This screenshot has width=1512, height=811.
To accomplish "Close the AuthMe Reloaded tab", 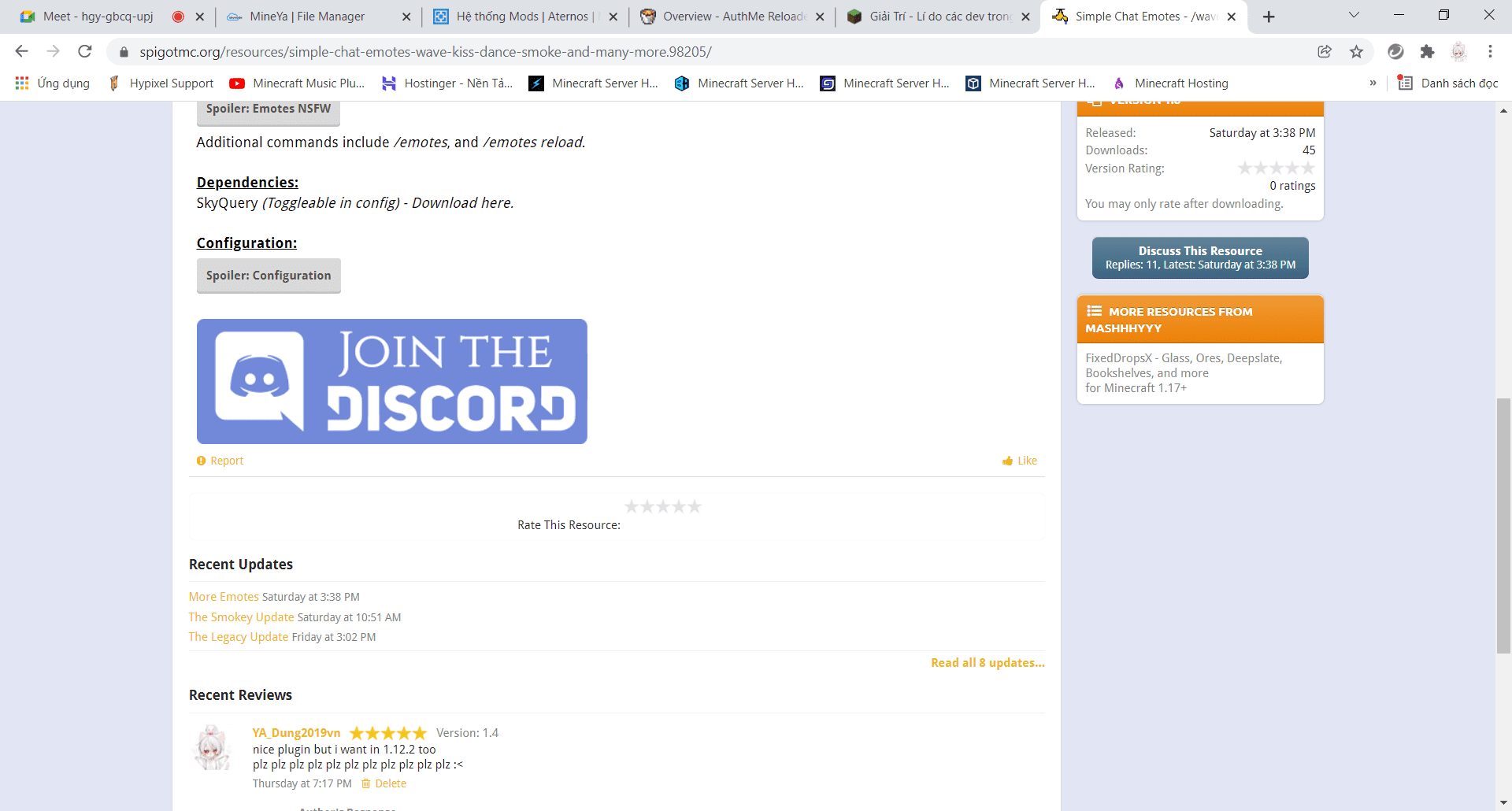I will [x=820, y=17].
